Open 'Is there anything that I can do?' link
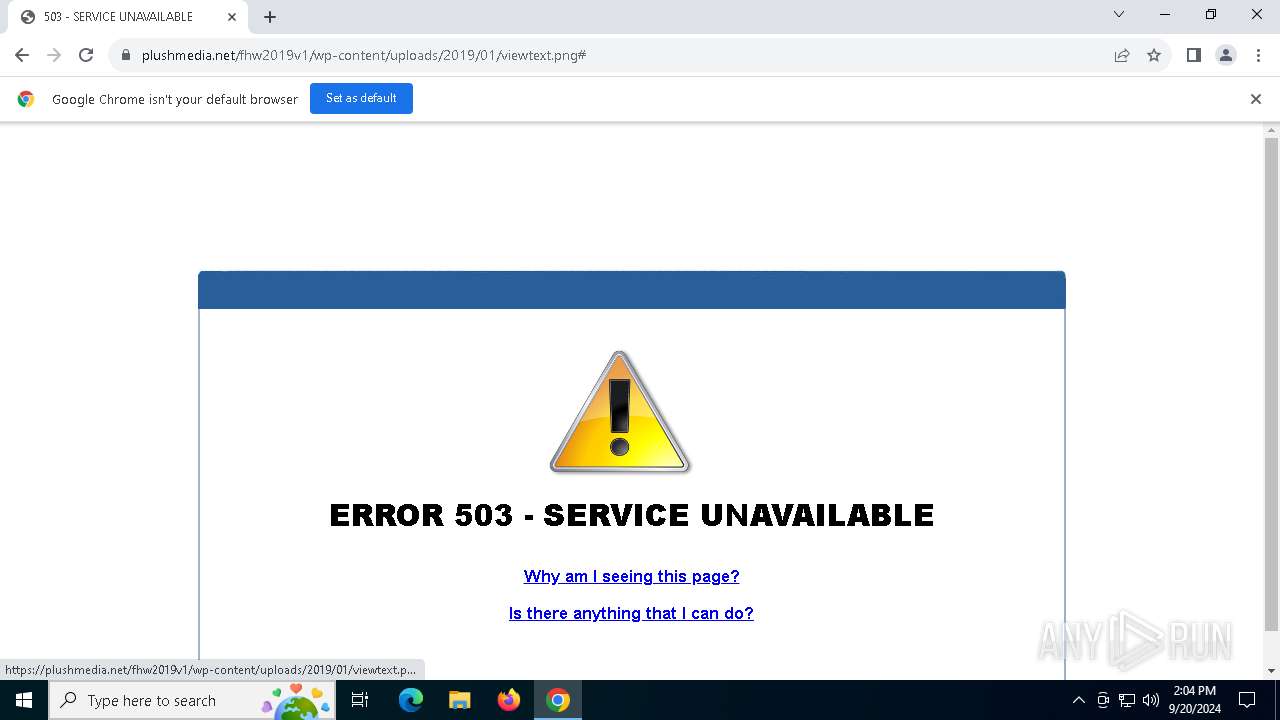The width and height of the screenshot is (1280, 720). (x=631, y=613)
